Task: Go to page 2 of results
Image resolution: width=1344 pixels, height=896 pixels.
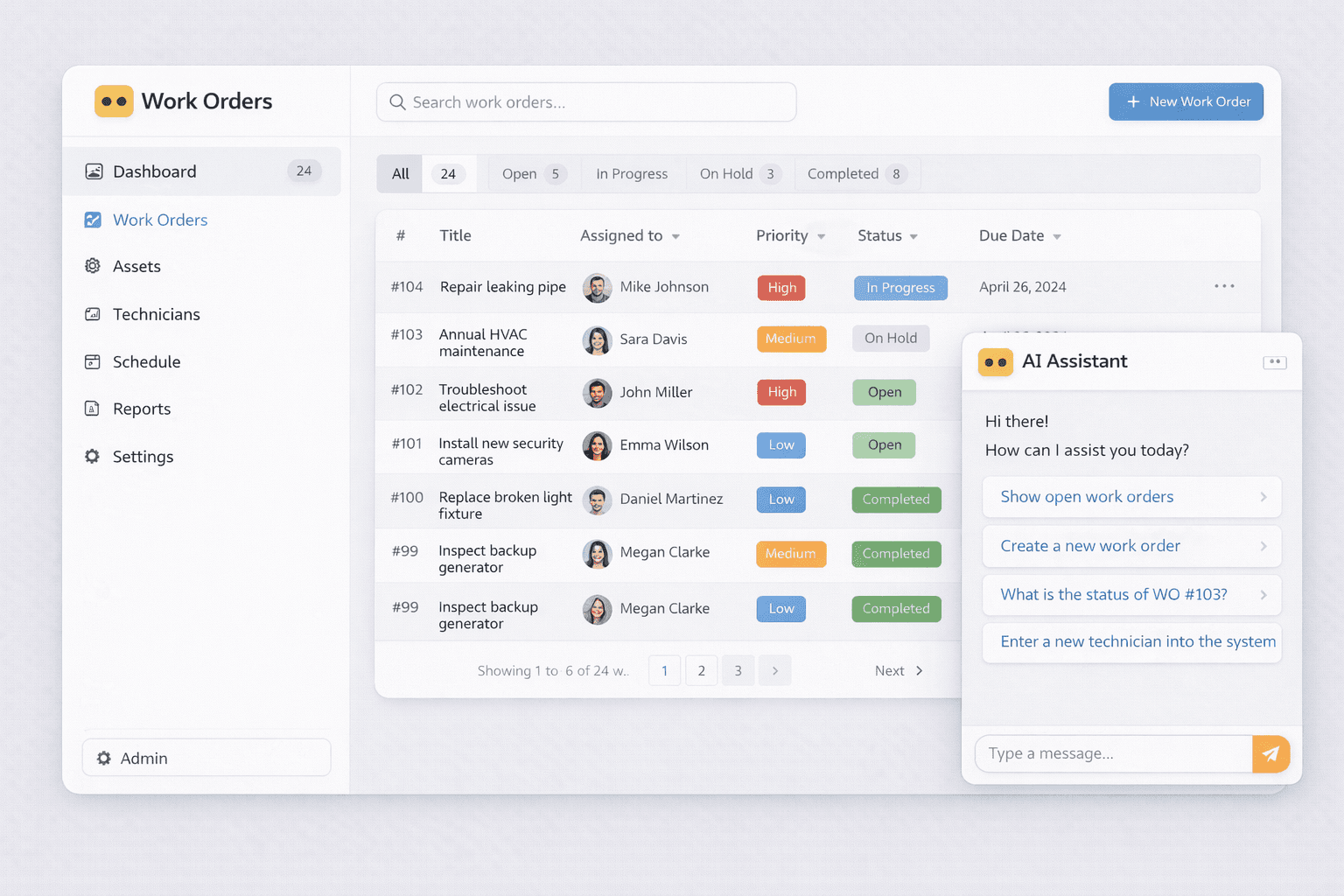Action: [701, 670]
